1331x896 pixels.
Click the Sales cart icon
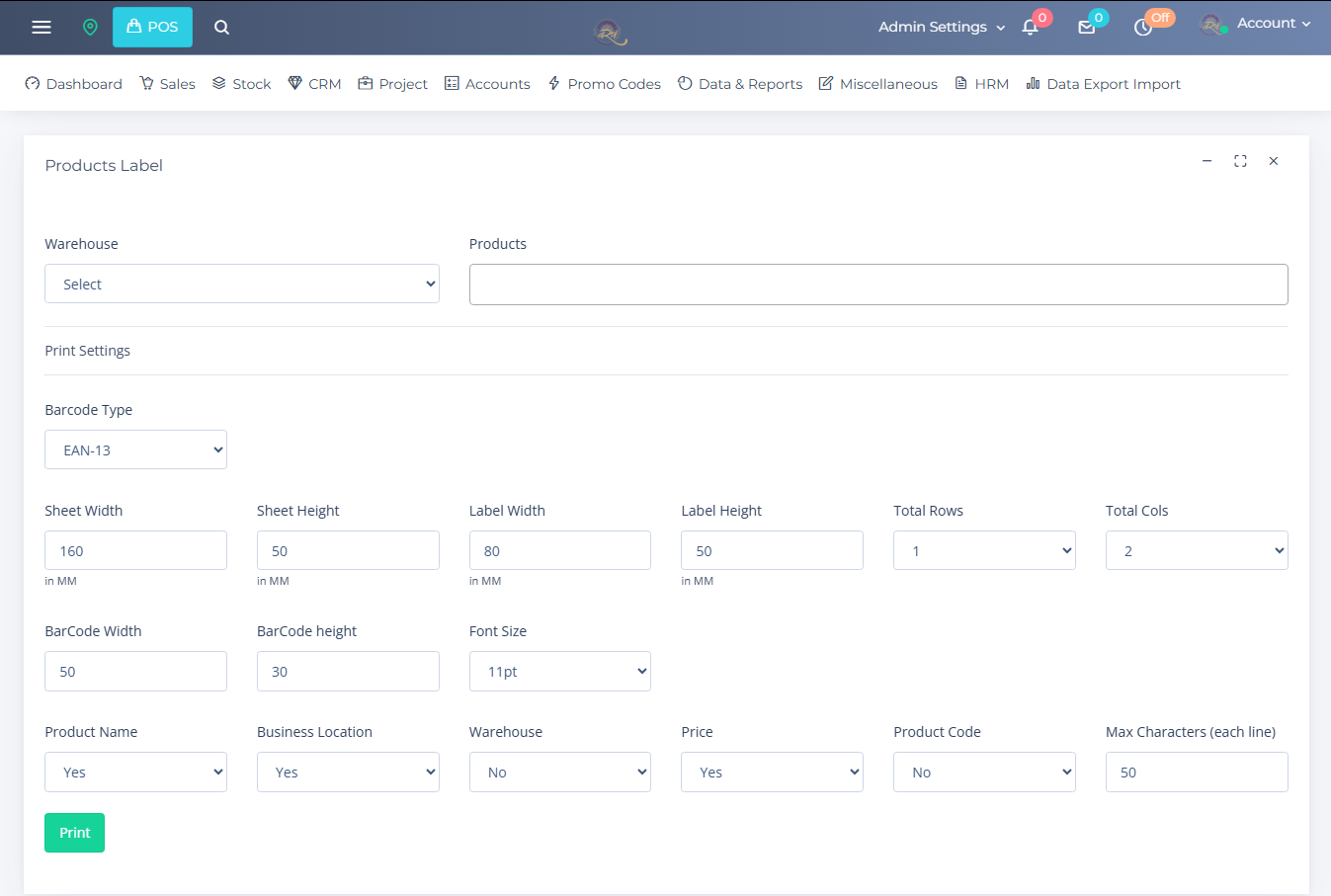pyautogui.click(x=146, y=84)
